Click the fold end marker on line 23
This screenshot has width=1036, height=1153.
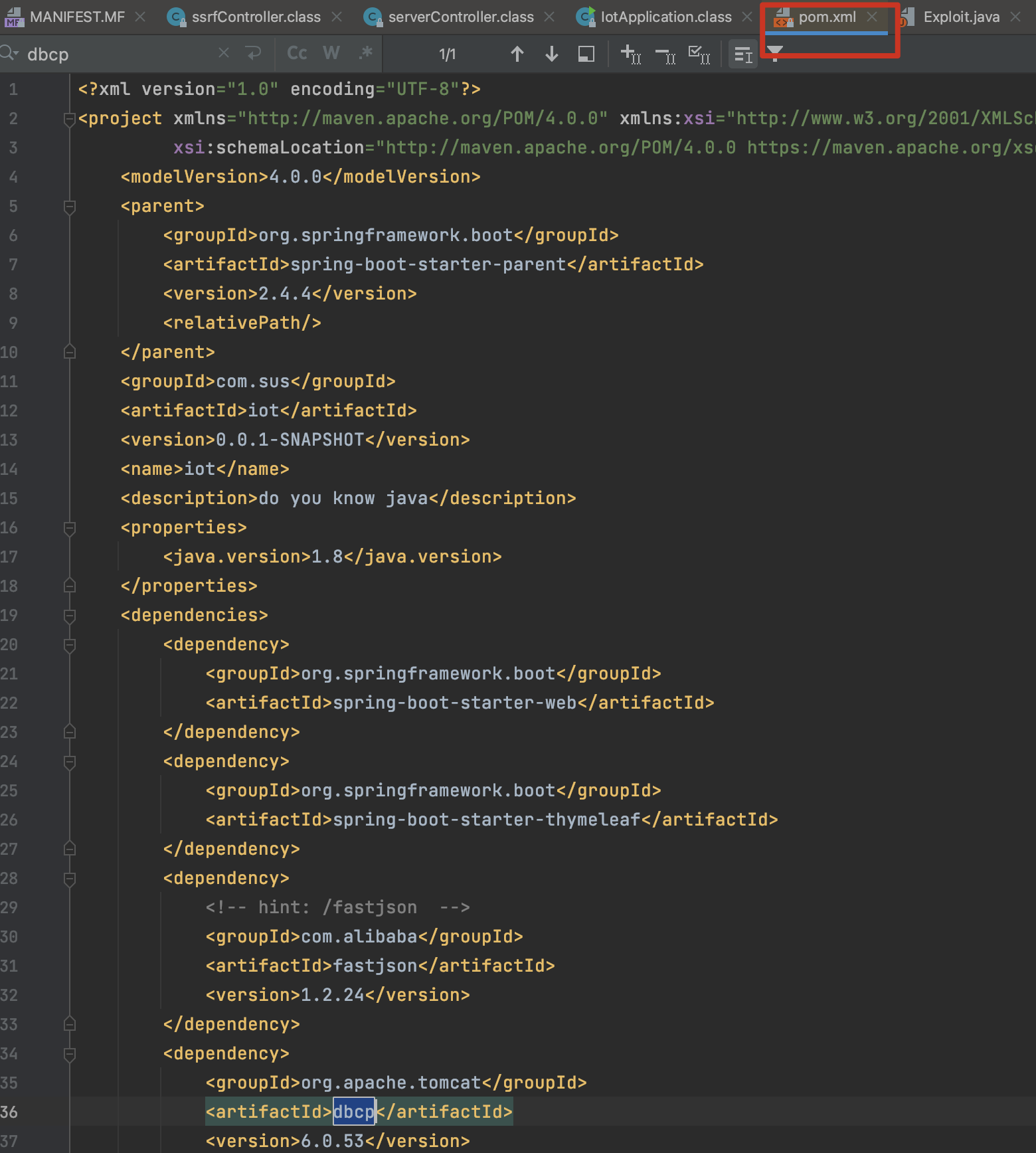69,732
